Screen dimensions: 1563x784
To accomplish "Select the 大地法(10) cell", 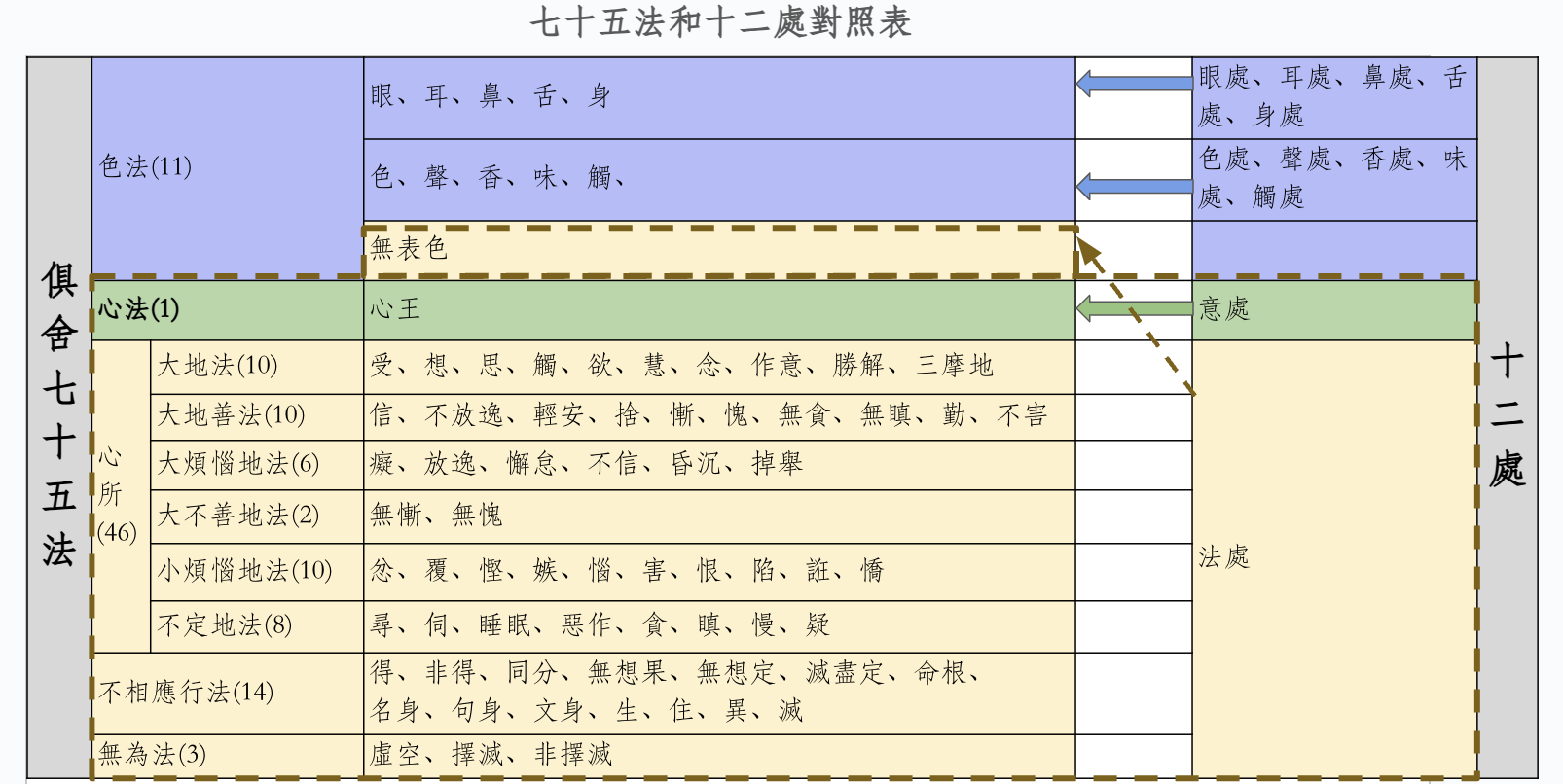I will pyautogui.click(x=257, y=367).
